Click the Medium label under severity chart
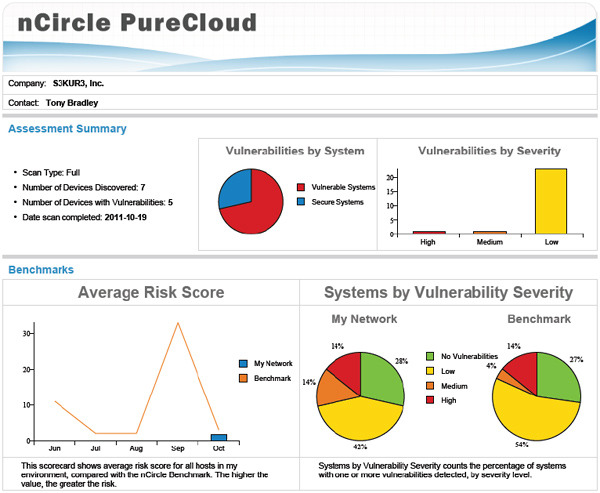This screenshot has height=493, width=600. (x=490, y=242)
